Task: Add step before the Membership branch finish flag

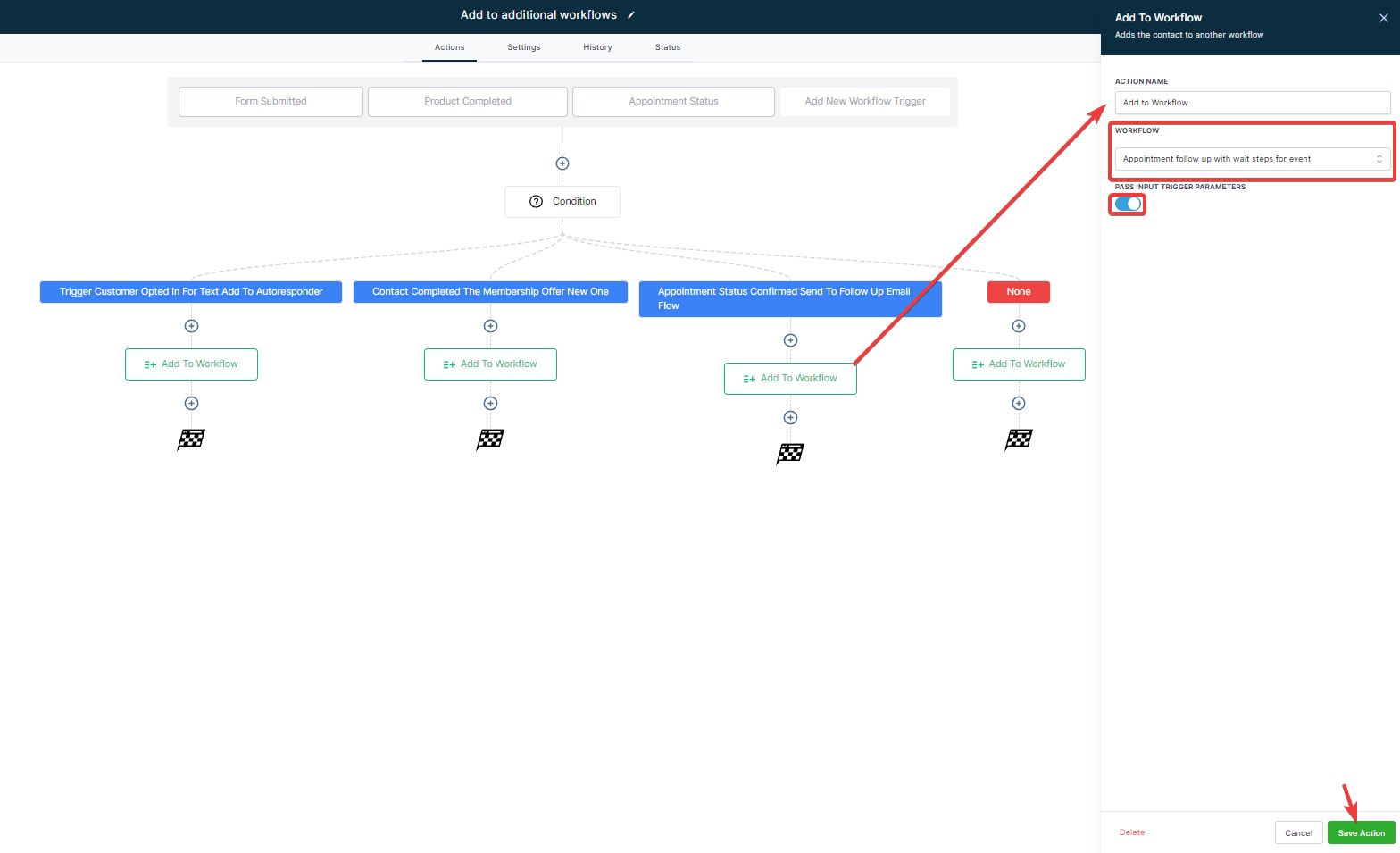Action: 490,404
